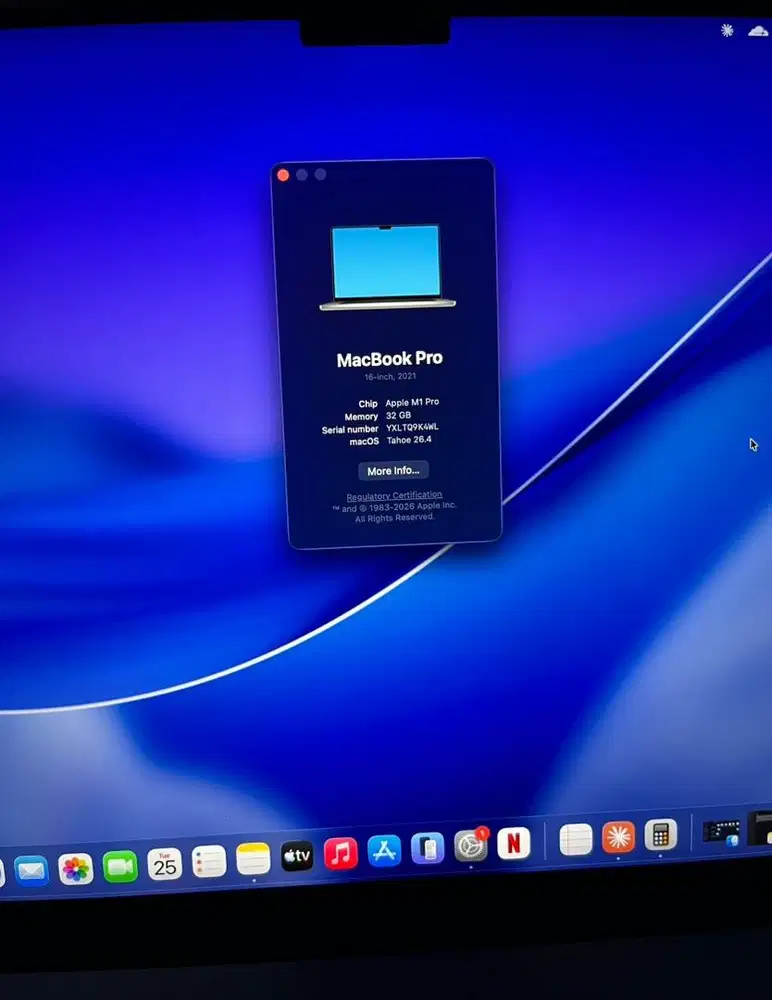Open the Regulatory Certification link
This screenshot has height=1000, width=772.
[x=394, y=496]
